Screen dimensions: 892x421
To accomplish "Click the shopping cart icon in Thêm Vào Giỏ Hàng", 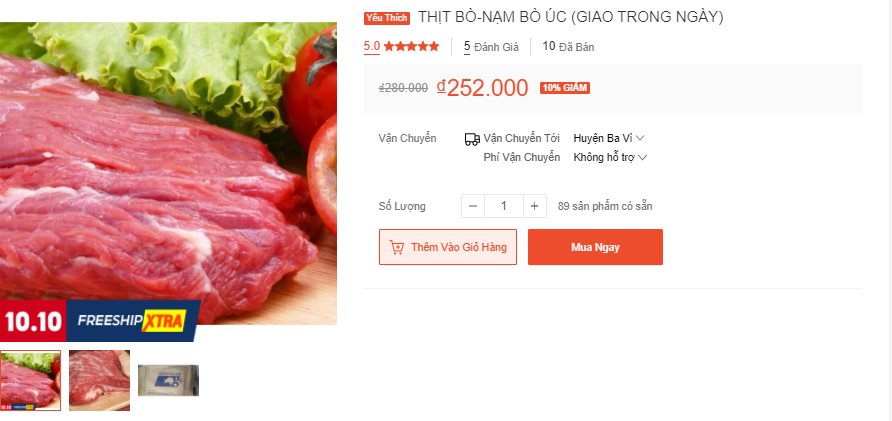I will 397,247.
